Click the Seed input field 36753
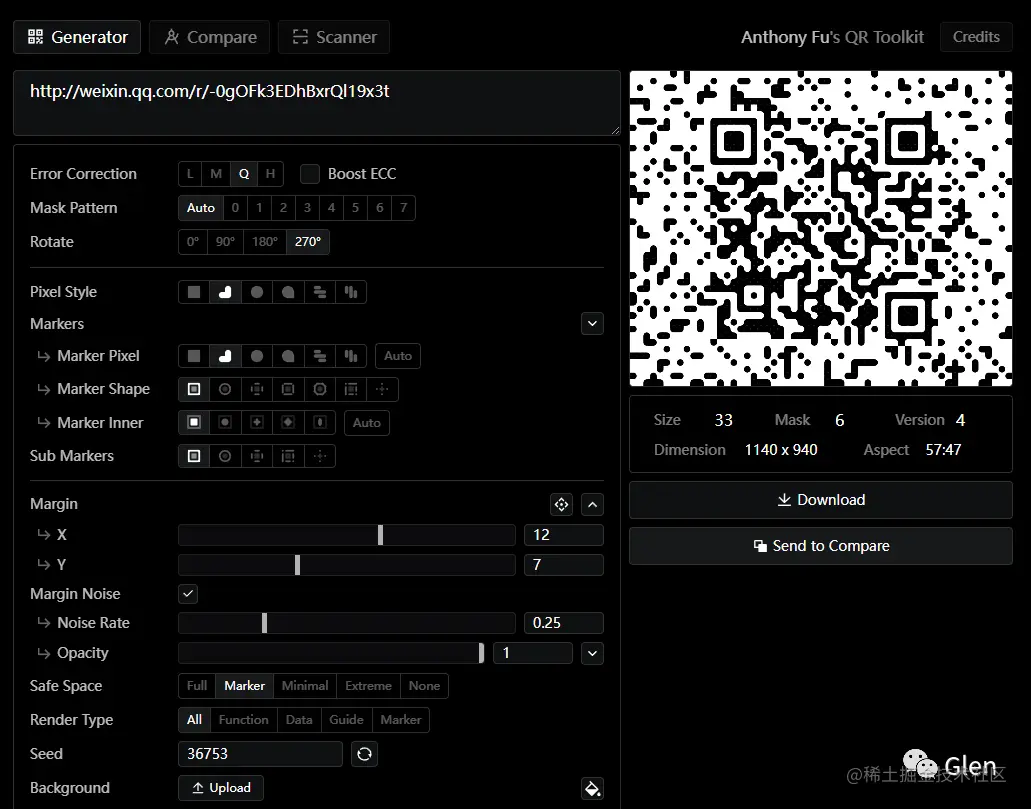 (260, 754)
